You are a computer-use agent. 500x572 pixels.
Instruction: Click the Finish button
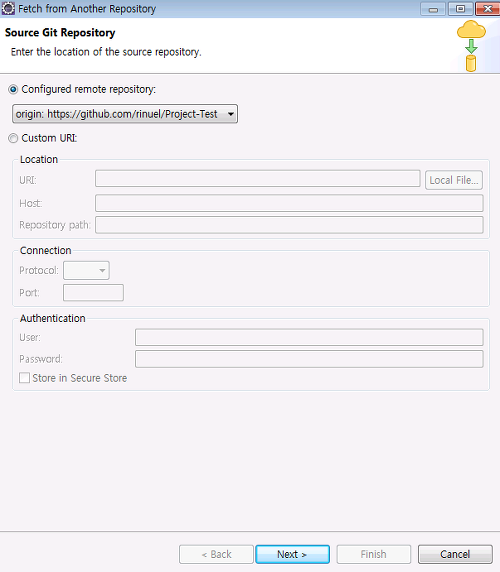[374, 554]
